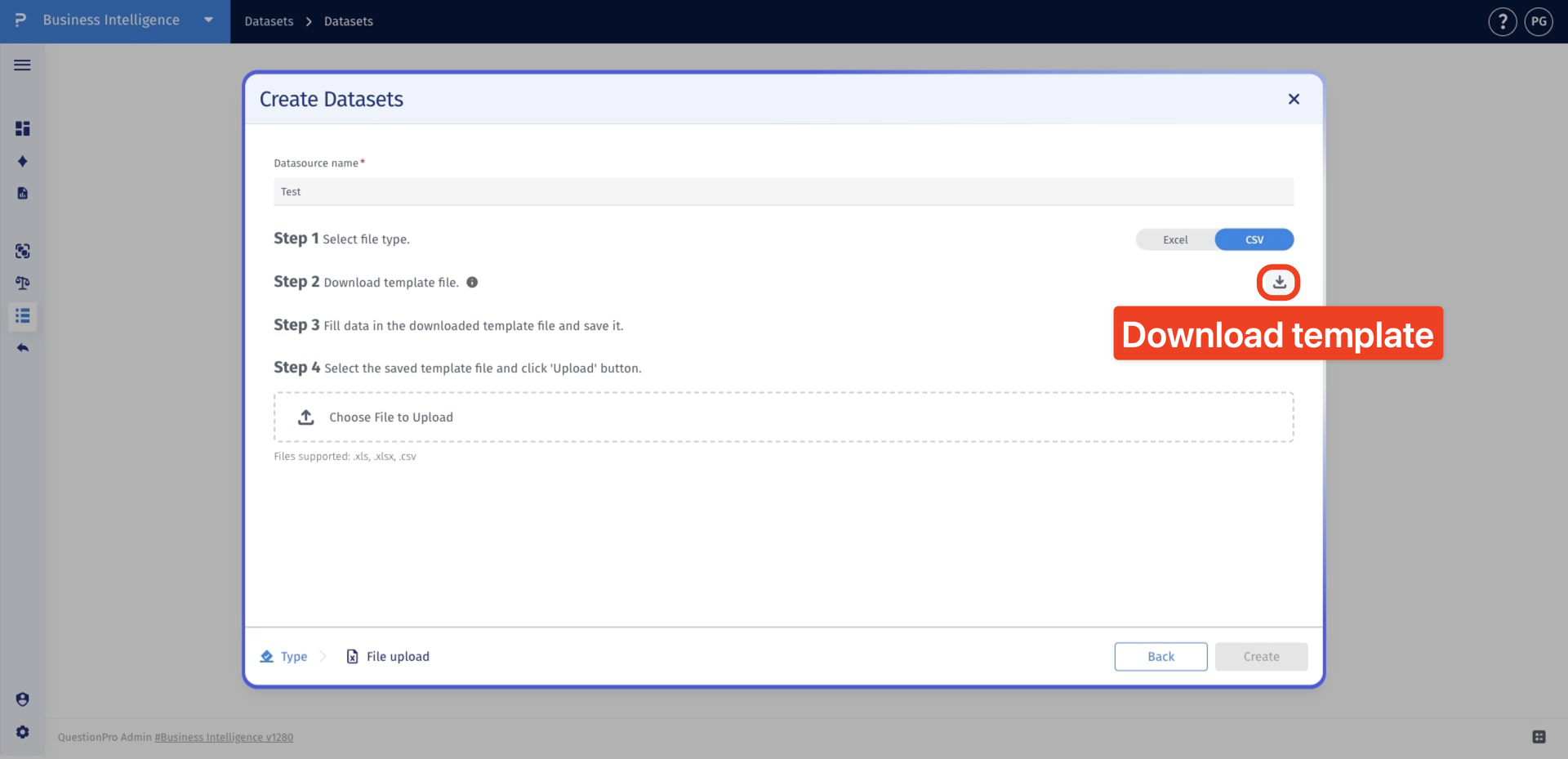Click the balance scale icon in sidebar
This screenshot has width=1568, height=759.
pos(22,283)
